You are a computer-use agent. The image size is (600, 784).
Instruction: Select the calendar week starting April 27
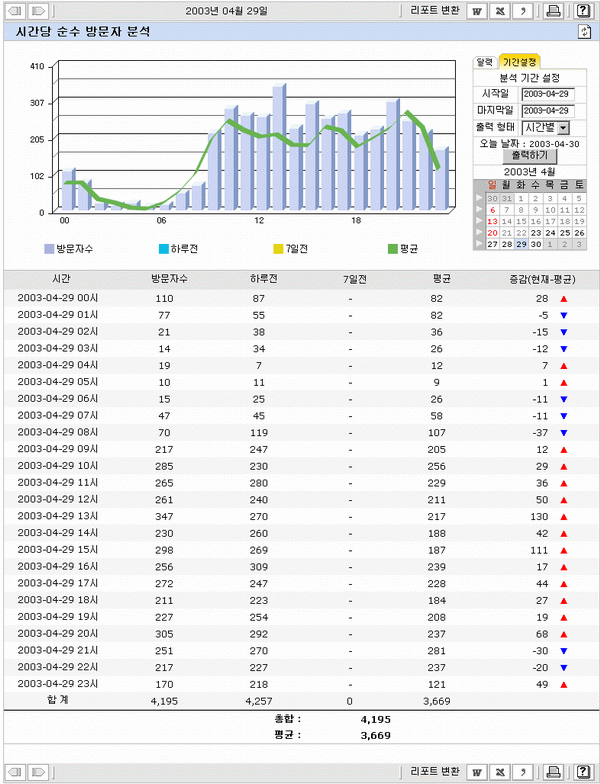click(479, 244)
